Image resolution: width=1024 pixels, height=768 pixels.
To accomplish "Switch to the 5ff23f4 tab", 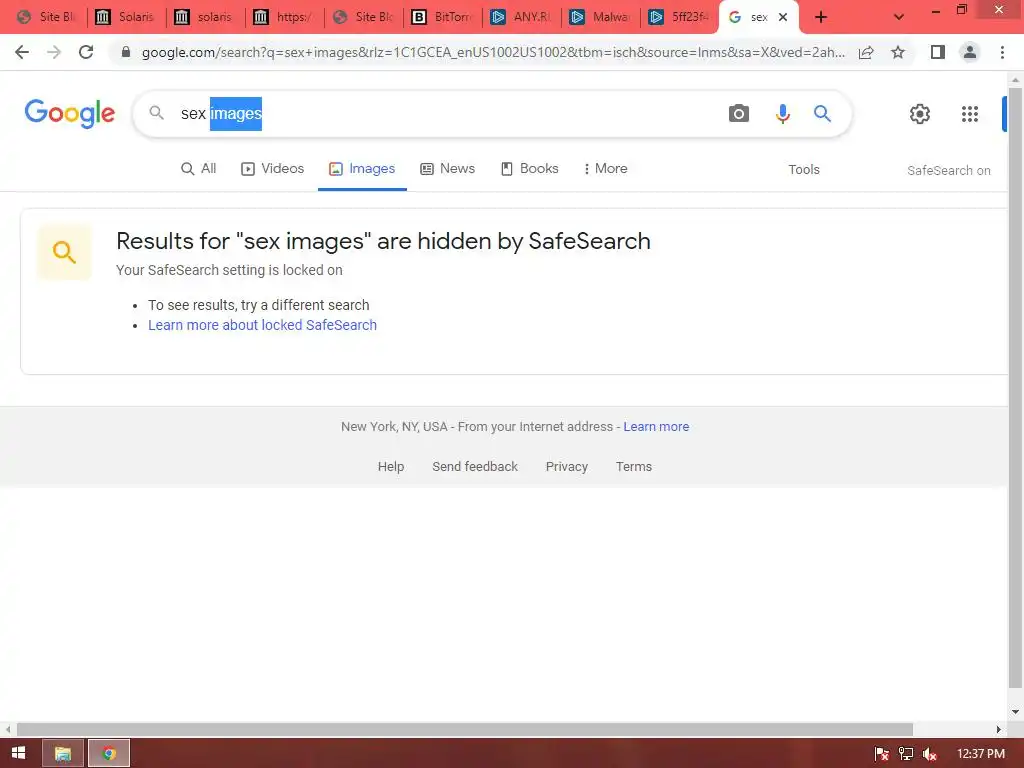I will pyautogui.click(x=679, y=17).
